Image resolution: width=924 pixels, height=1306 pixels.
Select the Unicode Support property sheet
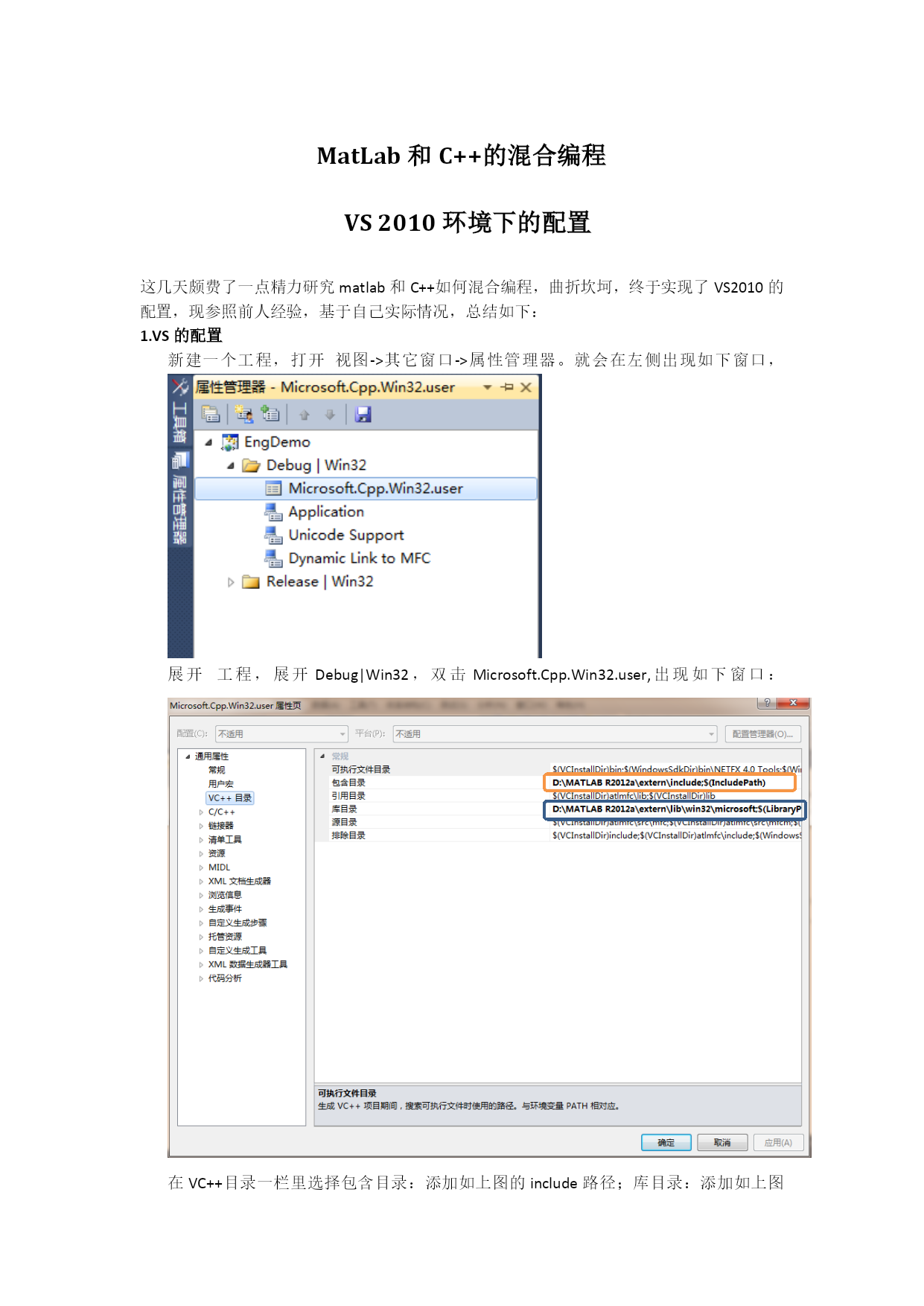pyautogui.click(x=346, y=535)
